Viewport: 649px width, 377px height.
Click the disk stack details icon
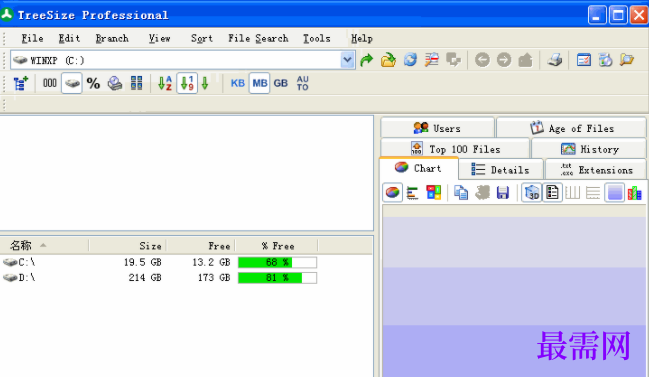[x=115, y=83]
